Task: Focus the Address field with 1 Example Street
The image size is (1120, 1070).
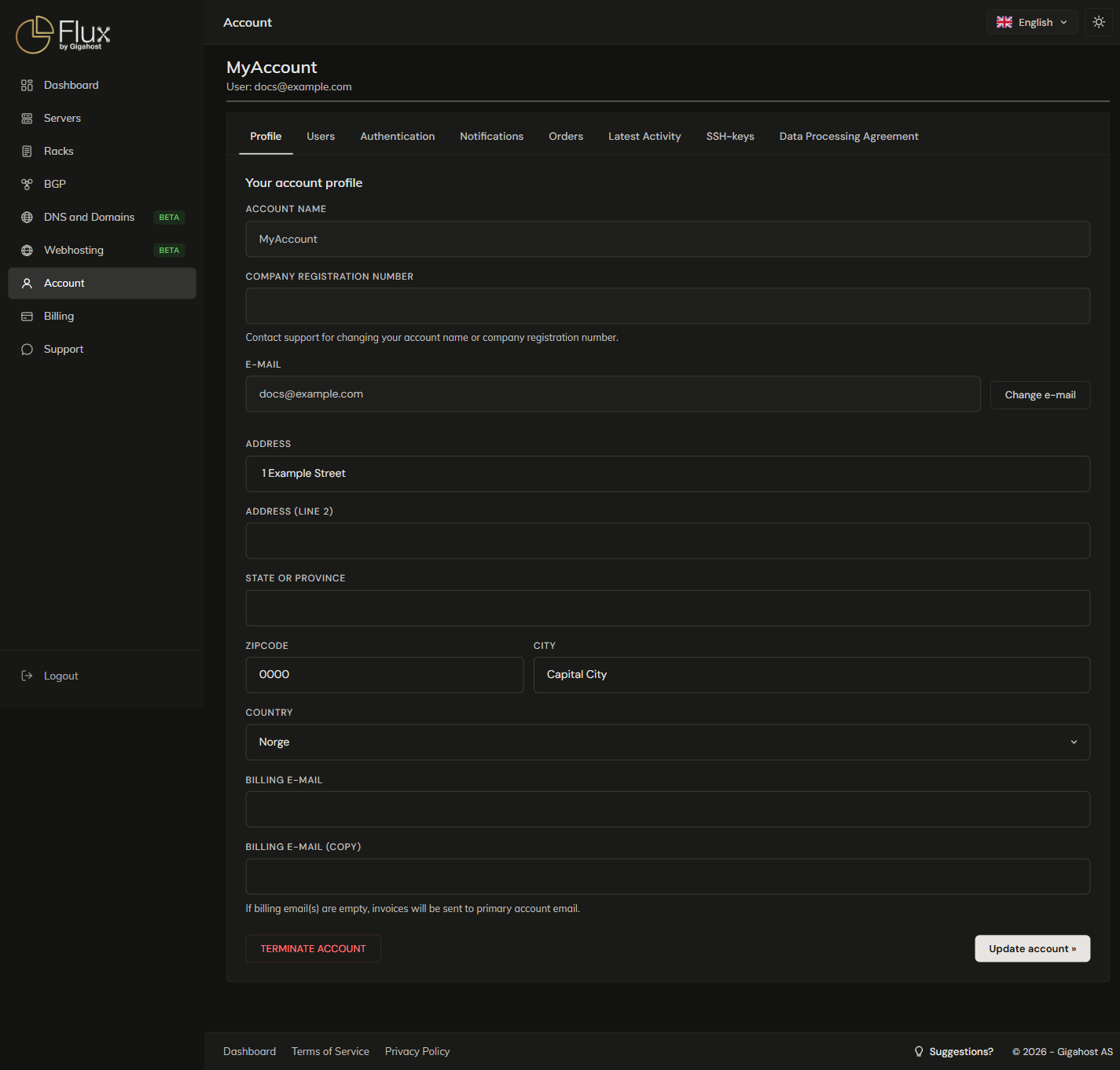Action: click(667, 474)
